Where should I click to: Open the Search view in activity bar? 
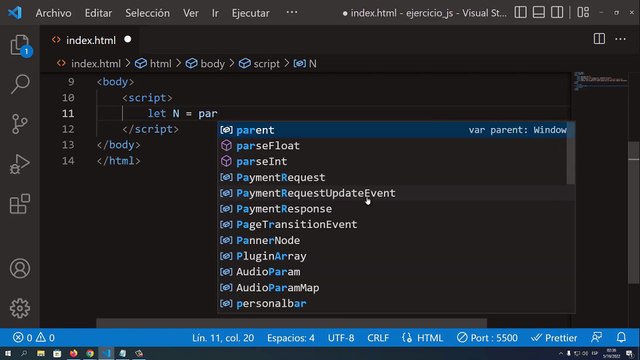(20, 84)
